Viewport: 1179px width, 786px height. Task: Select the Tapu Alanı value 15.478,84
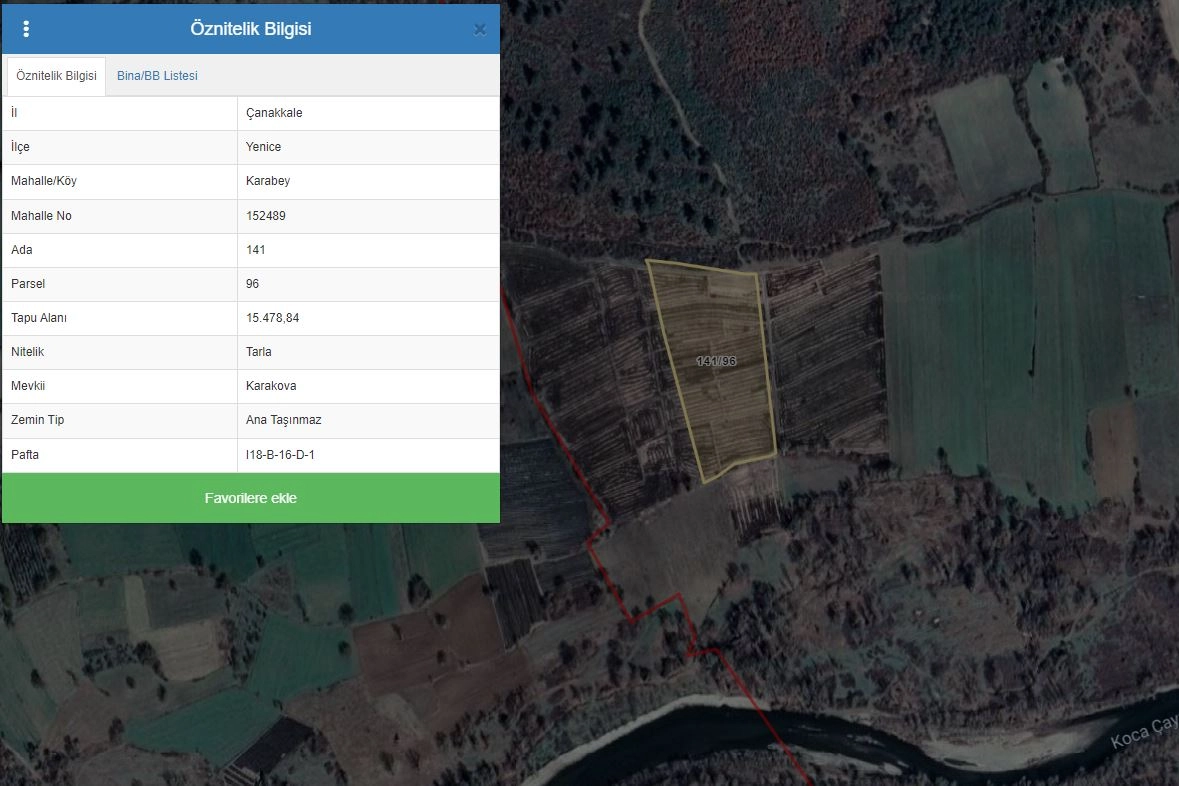[273, 318]
